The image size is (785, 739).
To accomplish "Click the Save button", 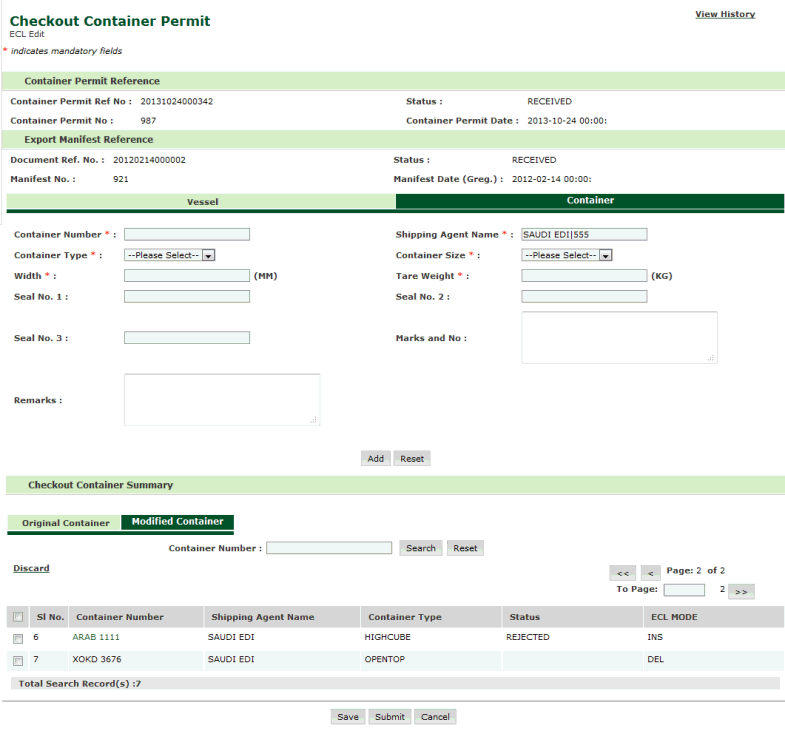I will click(x=348, y=717).
